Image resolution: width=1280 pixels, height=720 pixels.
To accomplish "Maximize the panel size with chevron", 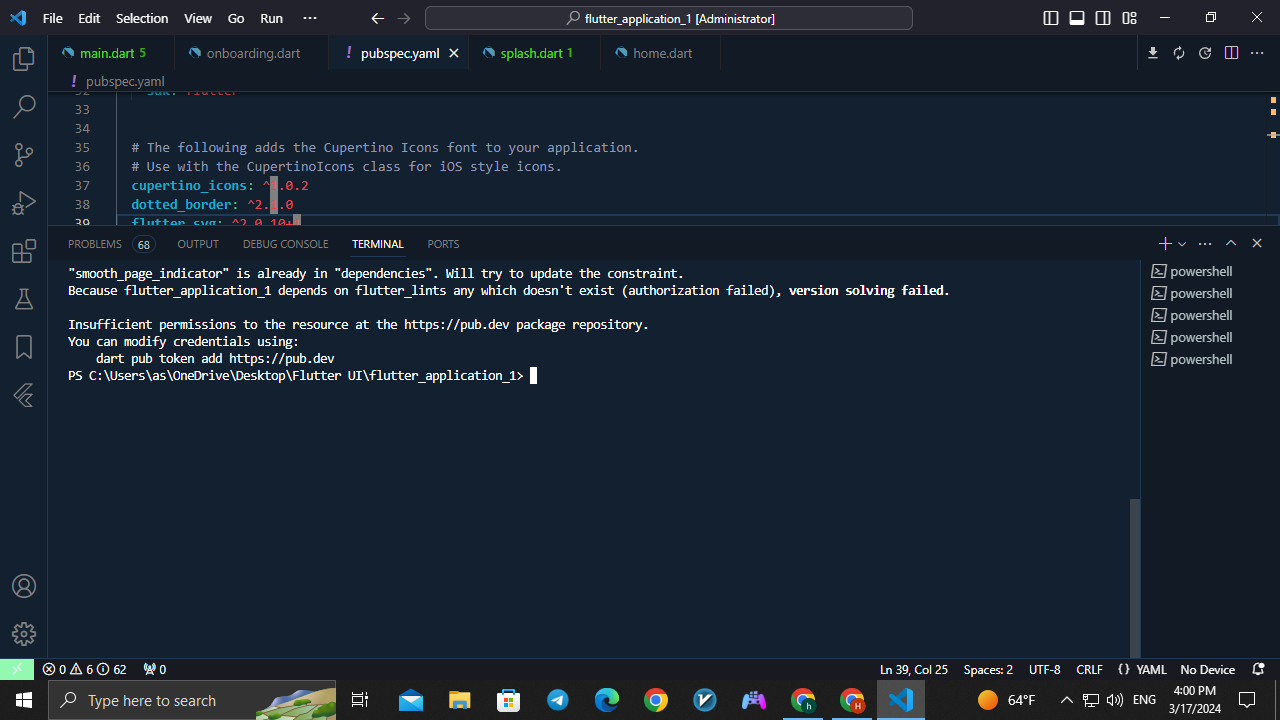I will (x=1231, y=244).
